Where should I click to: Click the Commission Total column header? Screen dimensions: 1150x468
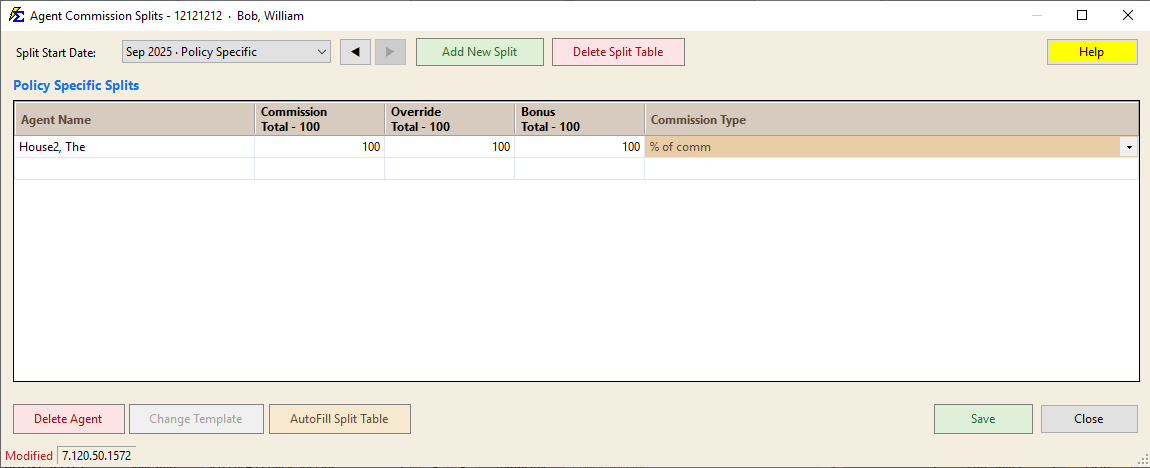320,120
